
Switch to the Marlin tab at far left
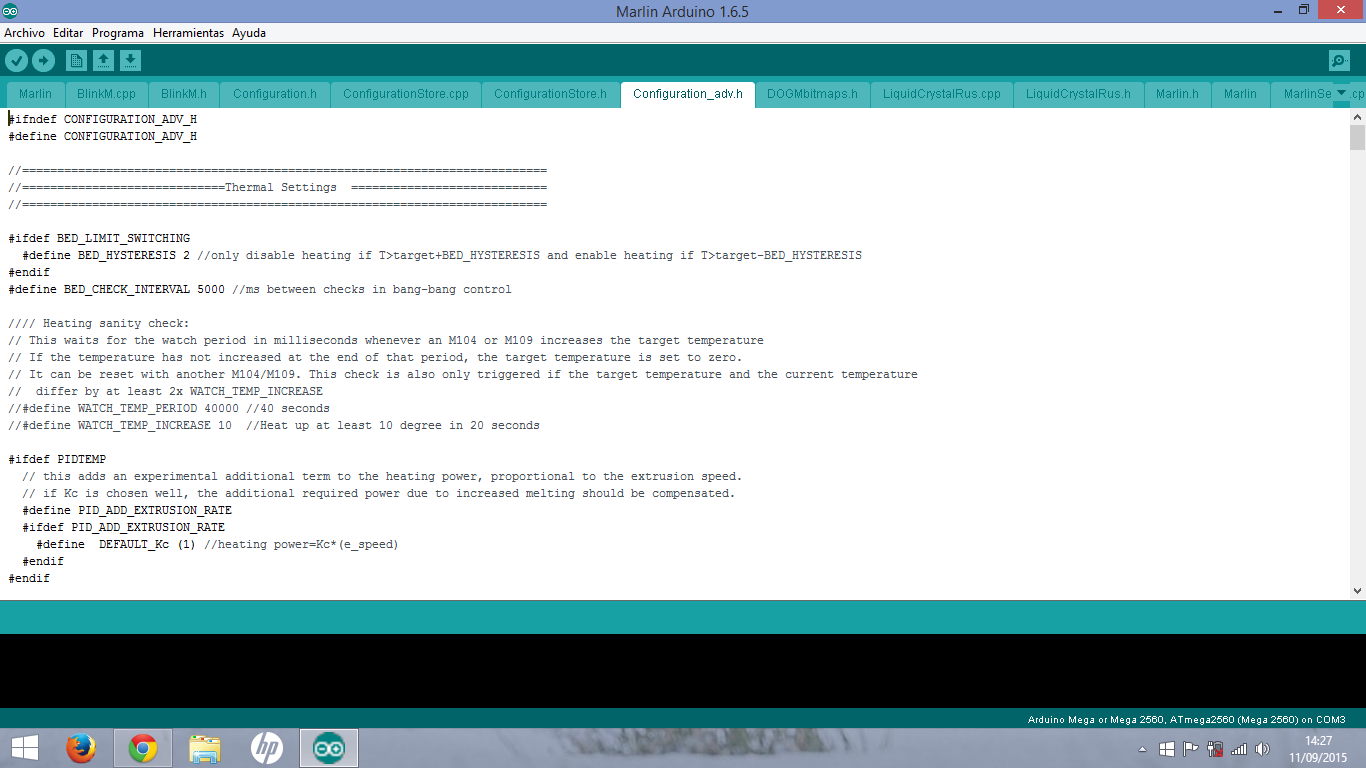point(35,94)
